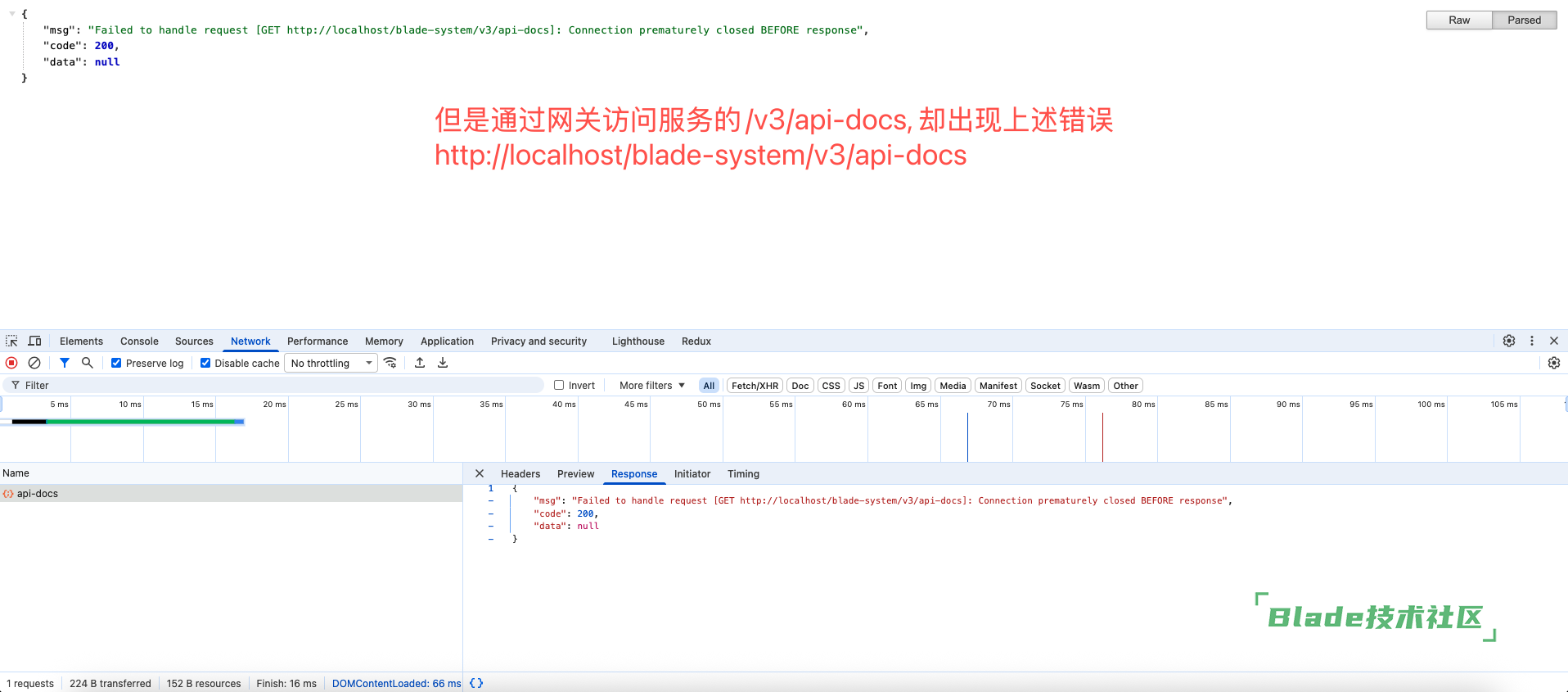
Task: Click the Raw view button
Action: point(1458,20)
